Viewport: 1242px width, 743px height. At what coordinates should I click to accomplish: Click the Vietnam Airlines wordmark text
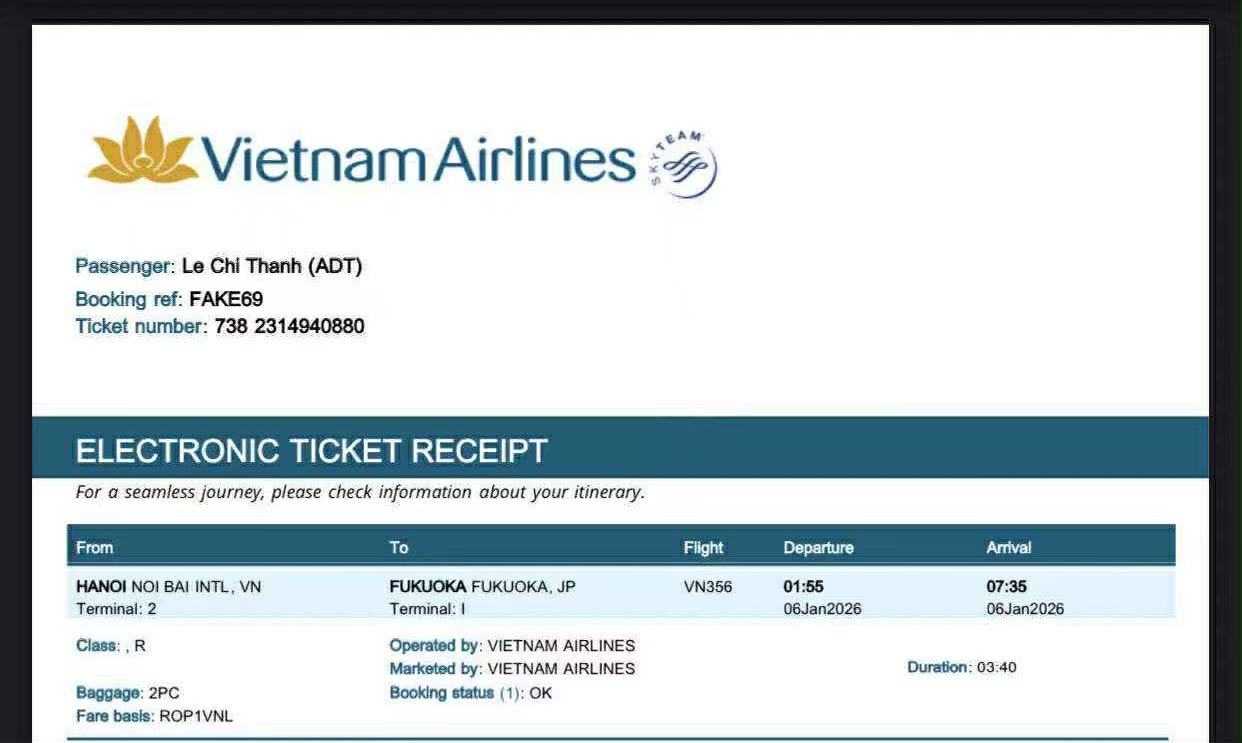click(418, 159)
